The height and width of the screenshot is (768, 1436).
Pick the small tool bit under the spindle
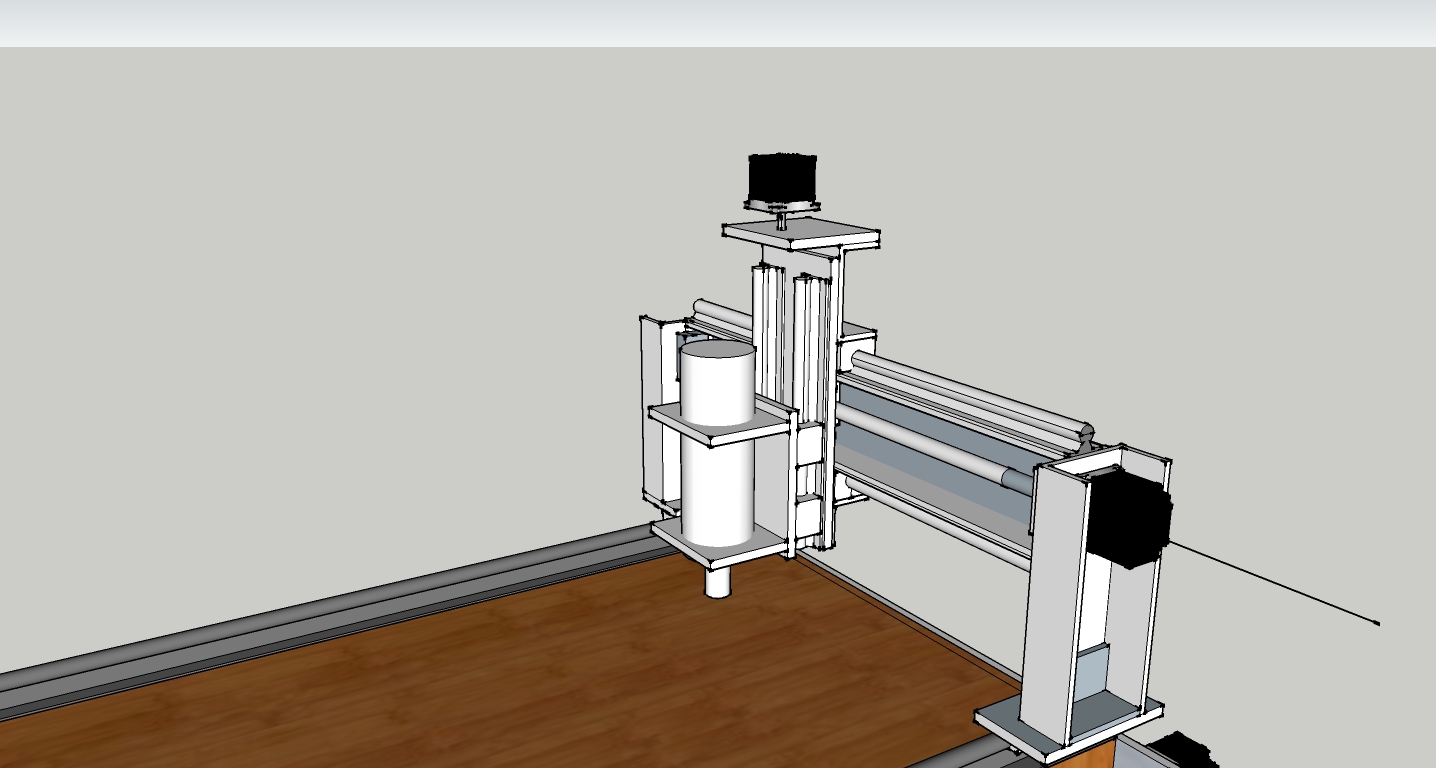(717, 582)
